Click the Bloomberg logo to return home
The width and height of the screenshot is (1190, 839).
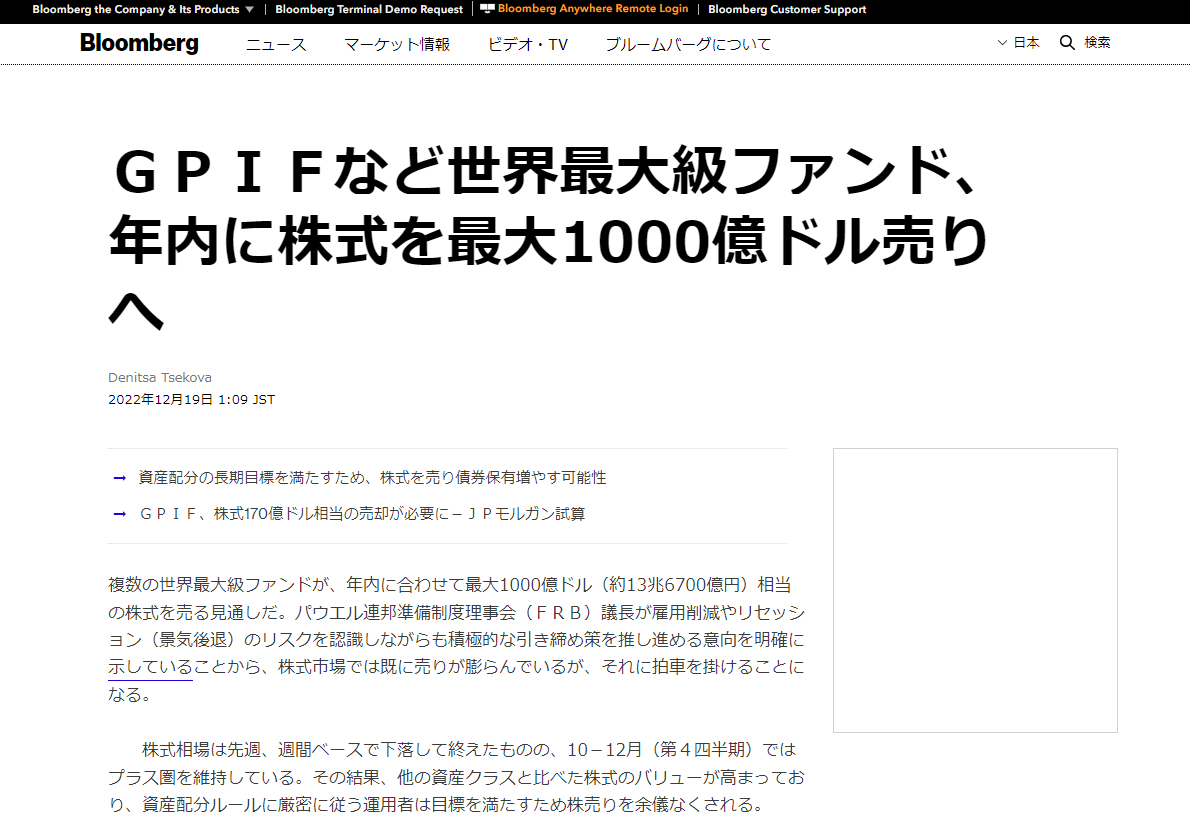[138, 43]
